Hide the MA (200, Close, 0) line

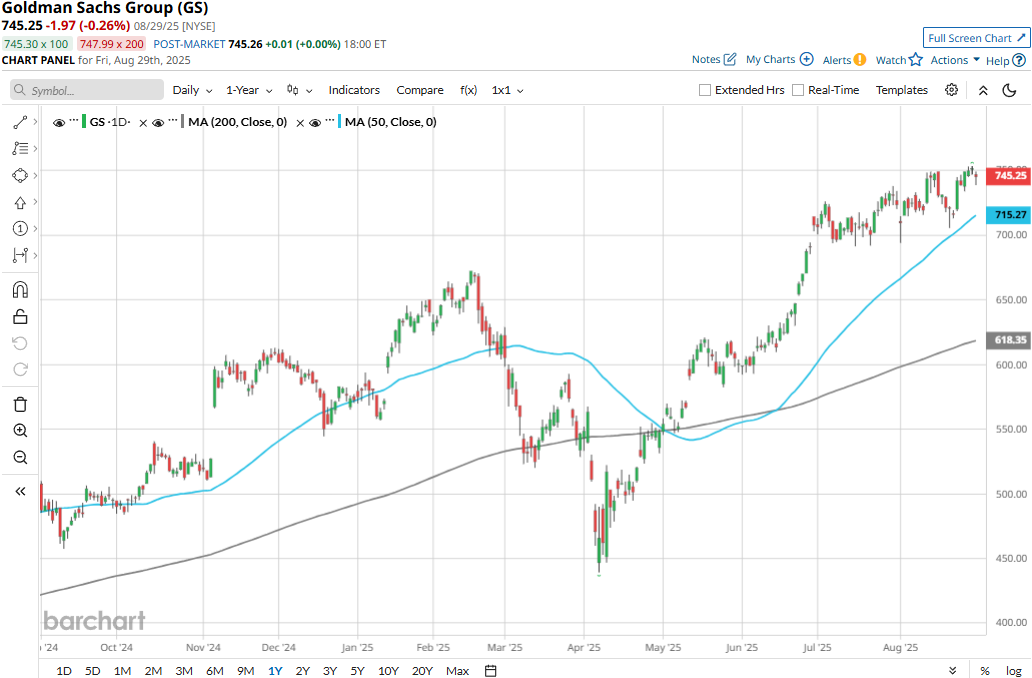pos(158,122)
